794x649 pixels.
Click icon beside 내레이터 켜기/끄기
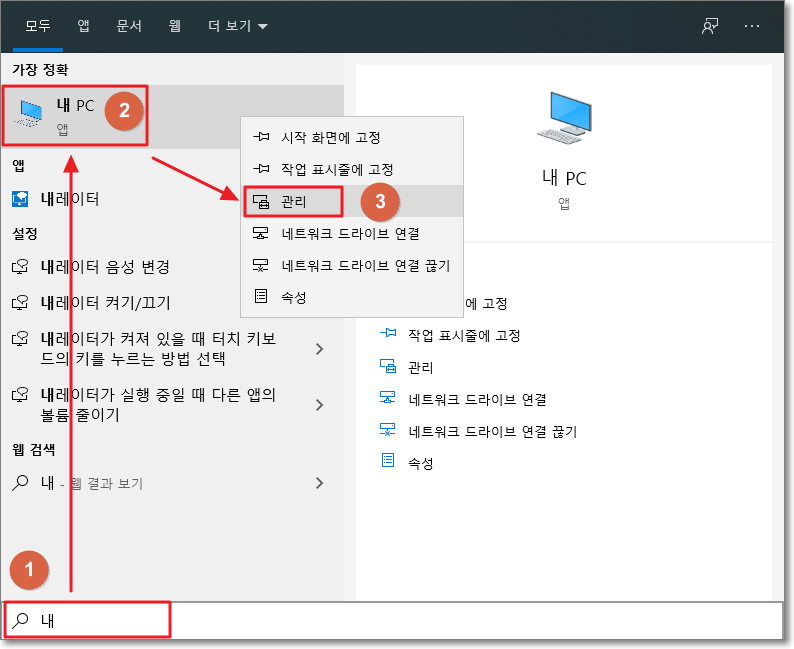(20, 303)
